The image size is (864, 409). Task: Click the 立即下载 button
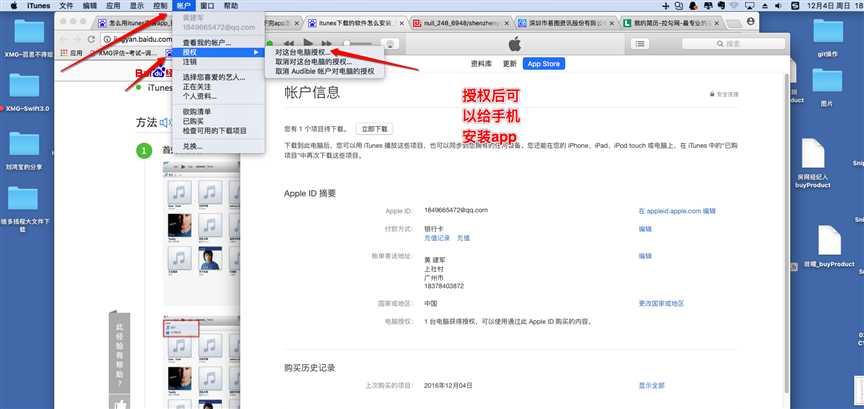pyautogui.click(x=374, y=129)
